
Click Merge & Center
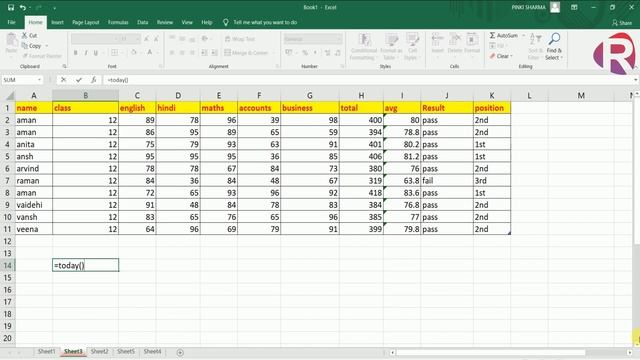246,53
